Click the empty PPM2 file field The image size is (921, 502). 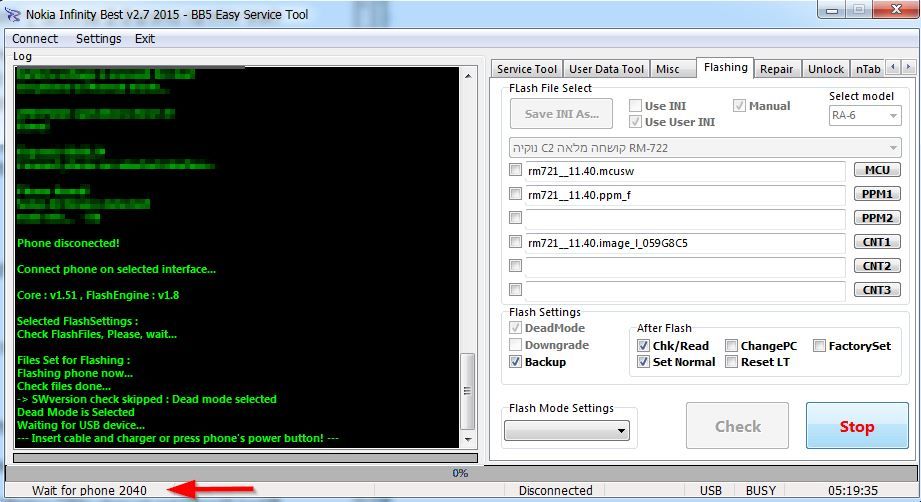pos(685,219)
